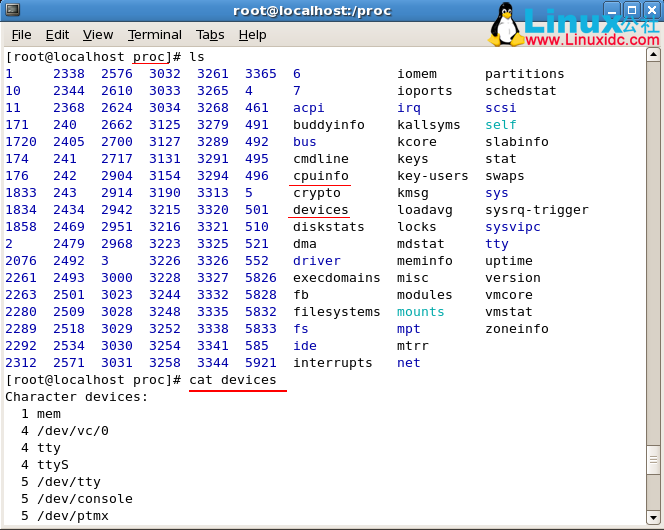Maximize the terminal window
The height and width of the screenshot is (530, 664).
632,10
